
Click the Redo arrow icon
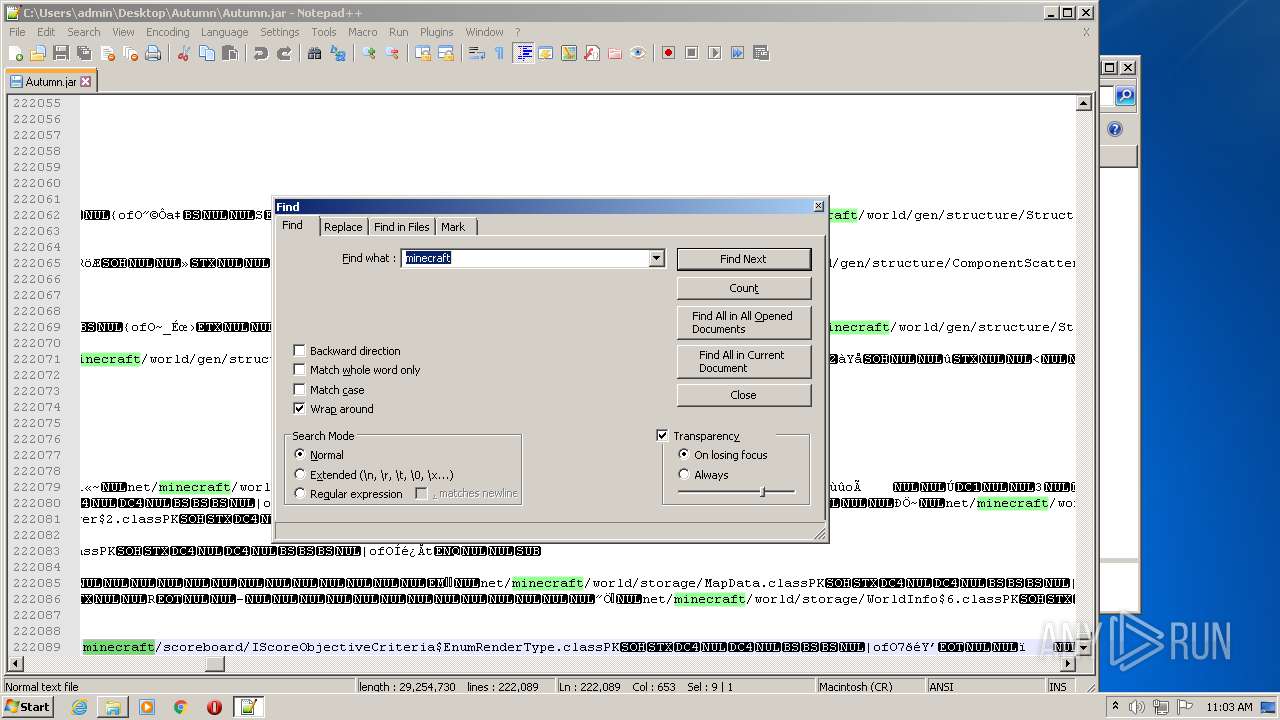pos(284,53)
